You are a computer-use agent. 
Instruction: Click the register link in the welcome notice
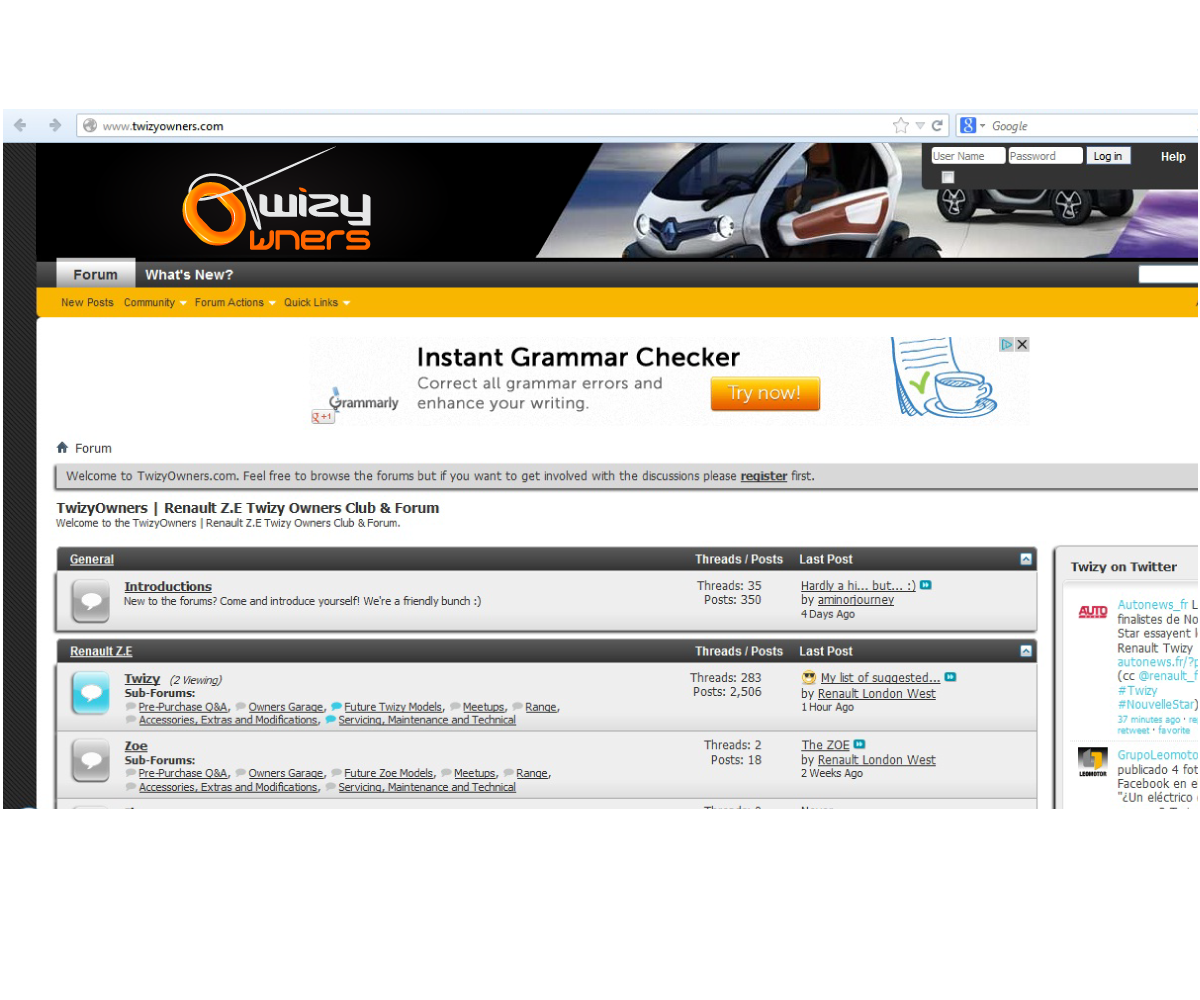pos(764,476)
